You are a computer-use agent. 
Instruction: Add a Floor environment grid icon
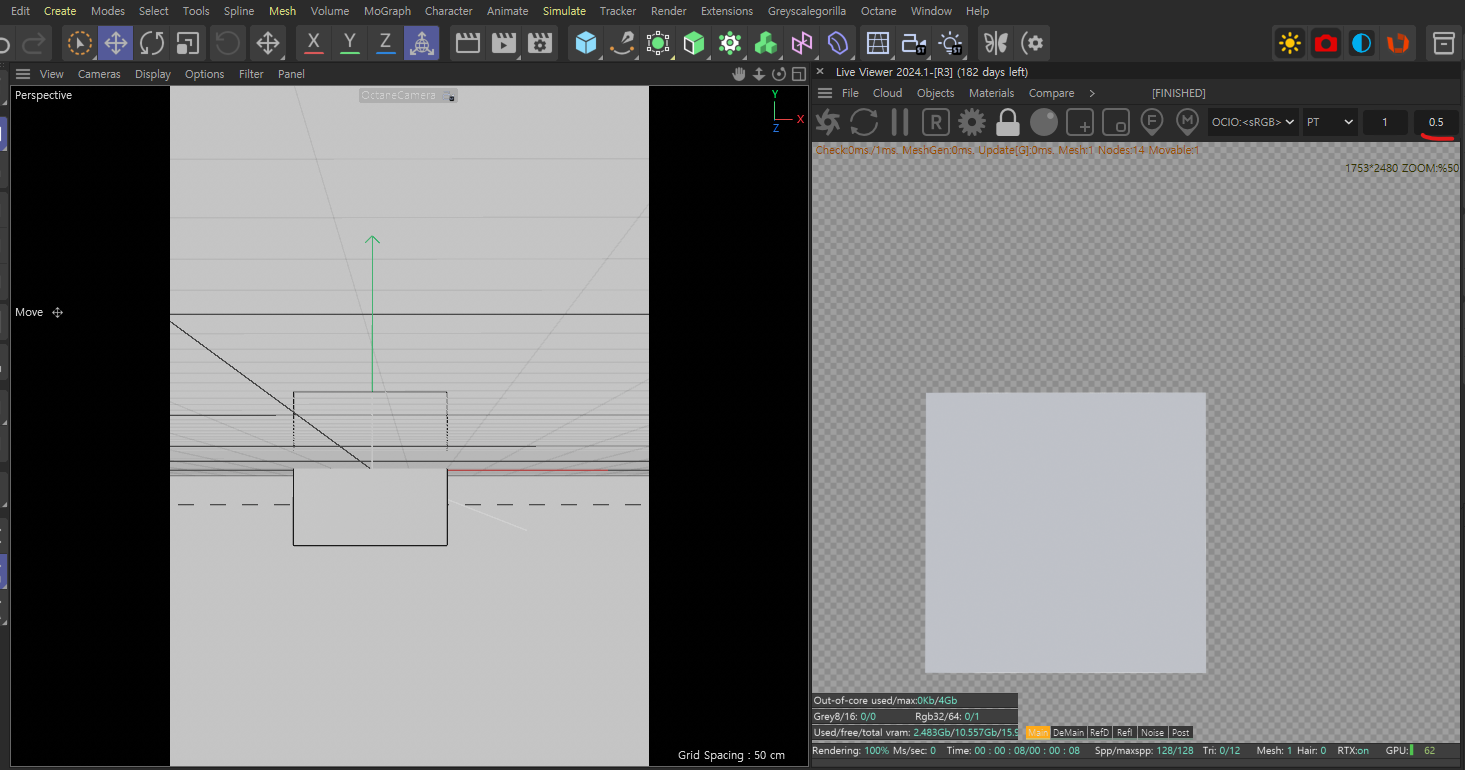pos(877,43)
